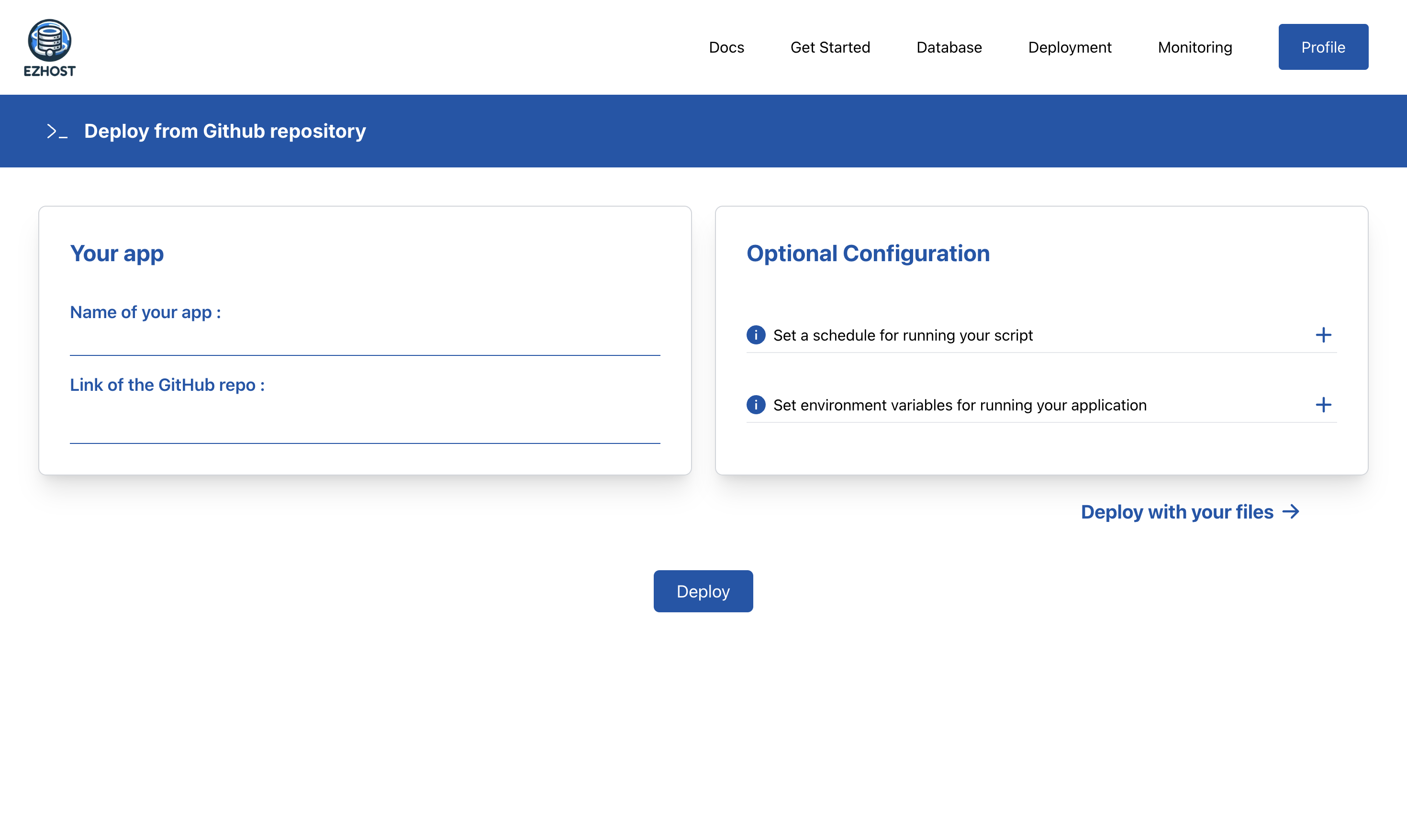The image size is (1407, 840).
Task: Expand environment variables option with plus
Action: (x=1323, y=405)
